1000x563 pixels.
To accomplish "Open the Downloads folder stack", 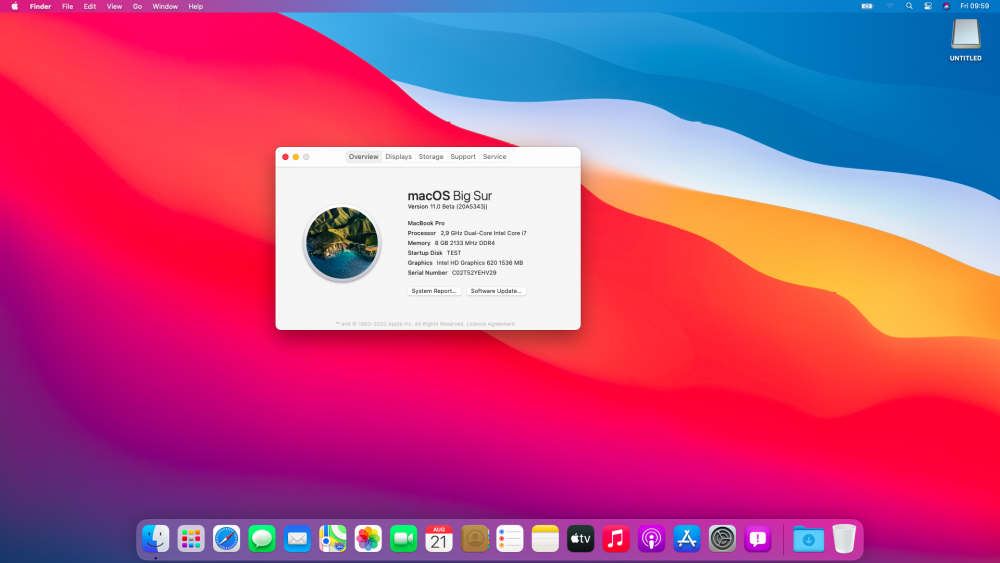I will pos(808,539).
